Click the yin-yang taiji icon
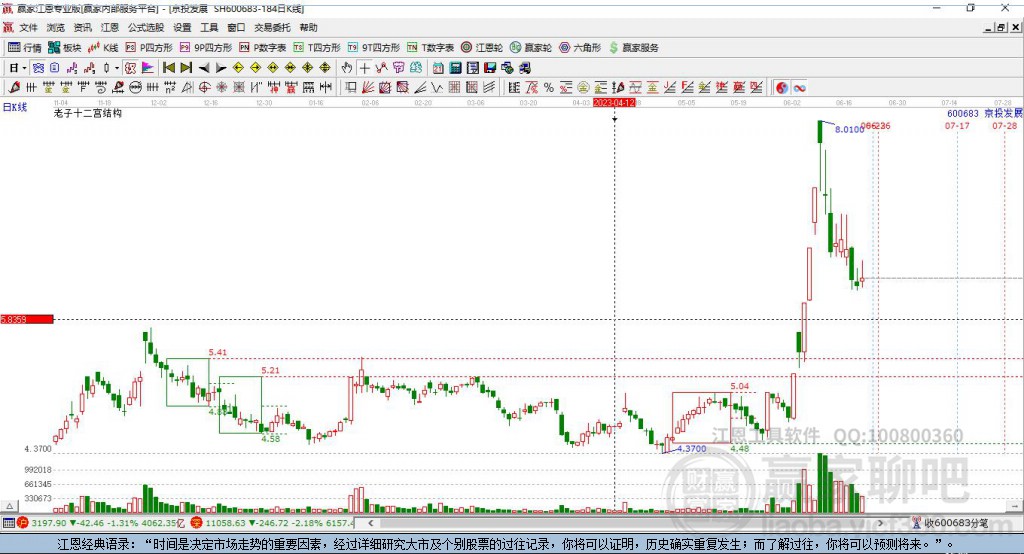The width and height of the screenshot is (1024, 554). click(782, 88)
